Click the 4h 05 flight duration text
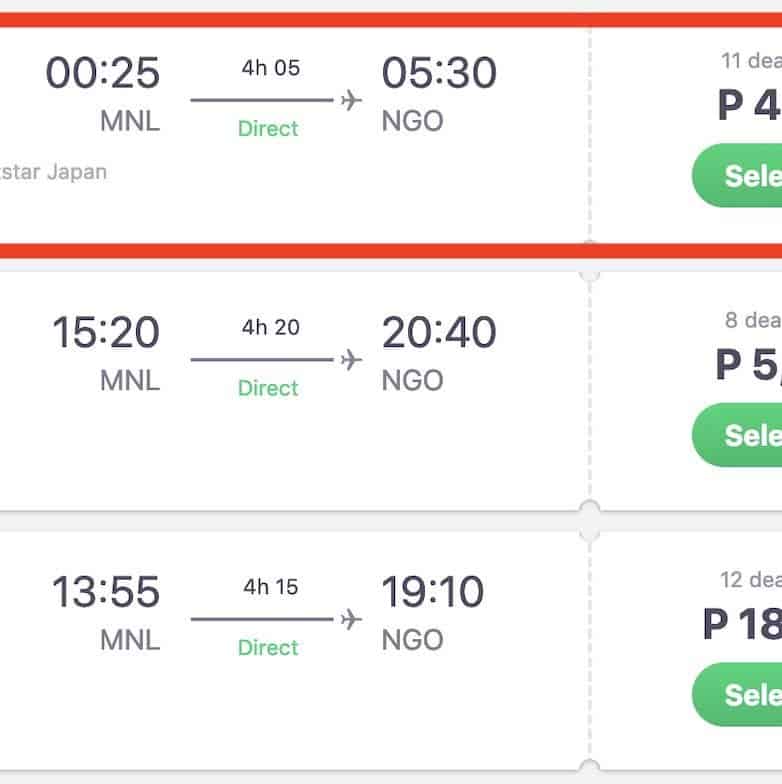 tap(270, 68)
